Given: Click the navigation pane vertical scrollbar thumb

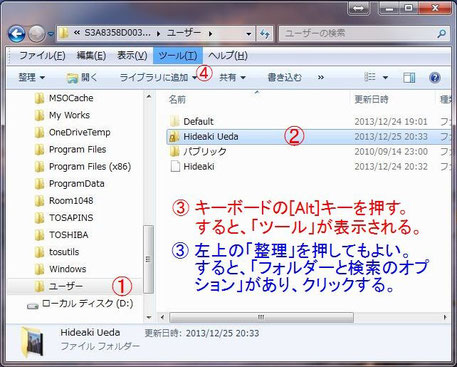Looking at the screenshot, I should 148,259.
